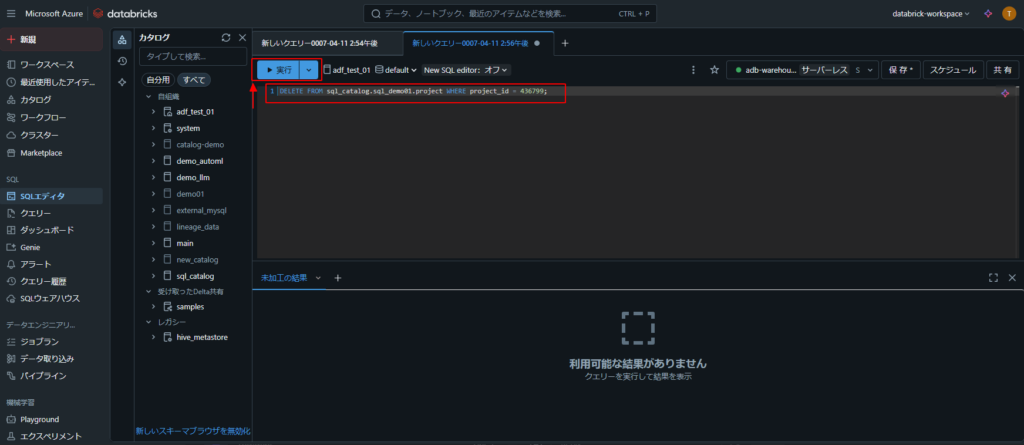This screenshot has height=445, width=1024.
Task: Open 最近使用したアイテム in the sidebar
Action: (52, 82)
